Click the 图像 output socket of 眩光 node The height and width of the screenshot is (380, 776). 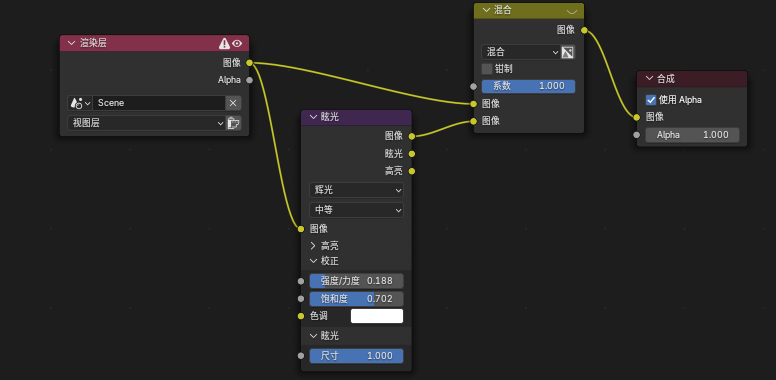click(412, 136)
